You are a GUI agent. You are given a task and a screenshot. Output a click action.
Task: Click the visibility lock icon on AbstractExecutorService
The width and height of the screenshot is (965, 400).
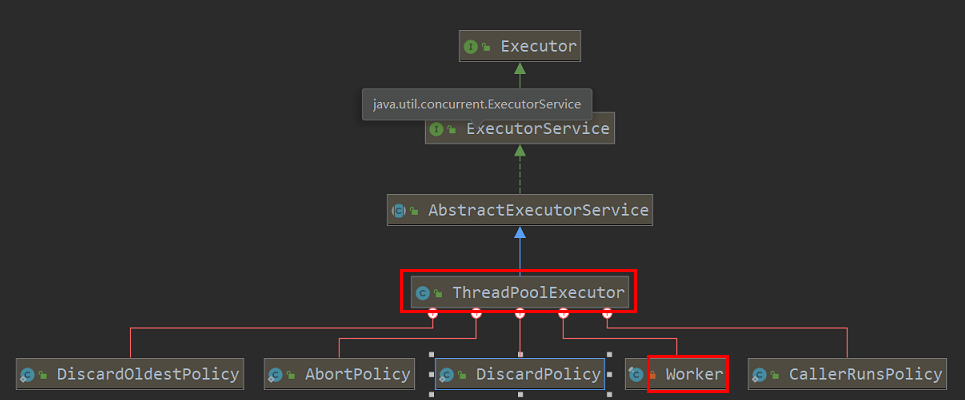[x=414, y=210]
